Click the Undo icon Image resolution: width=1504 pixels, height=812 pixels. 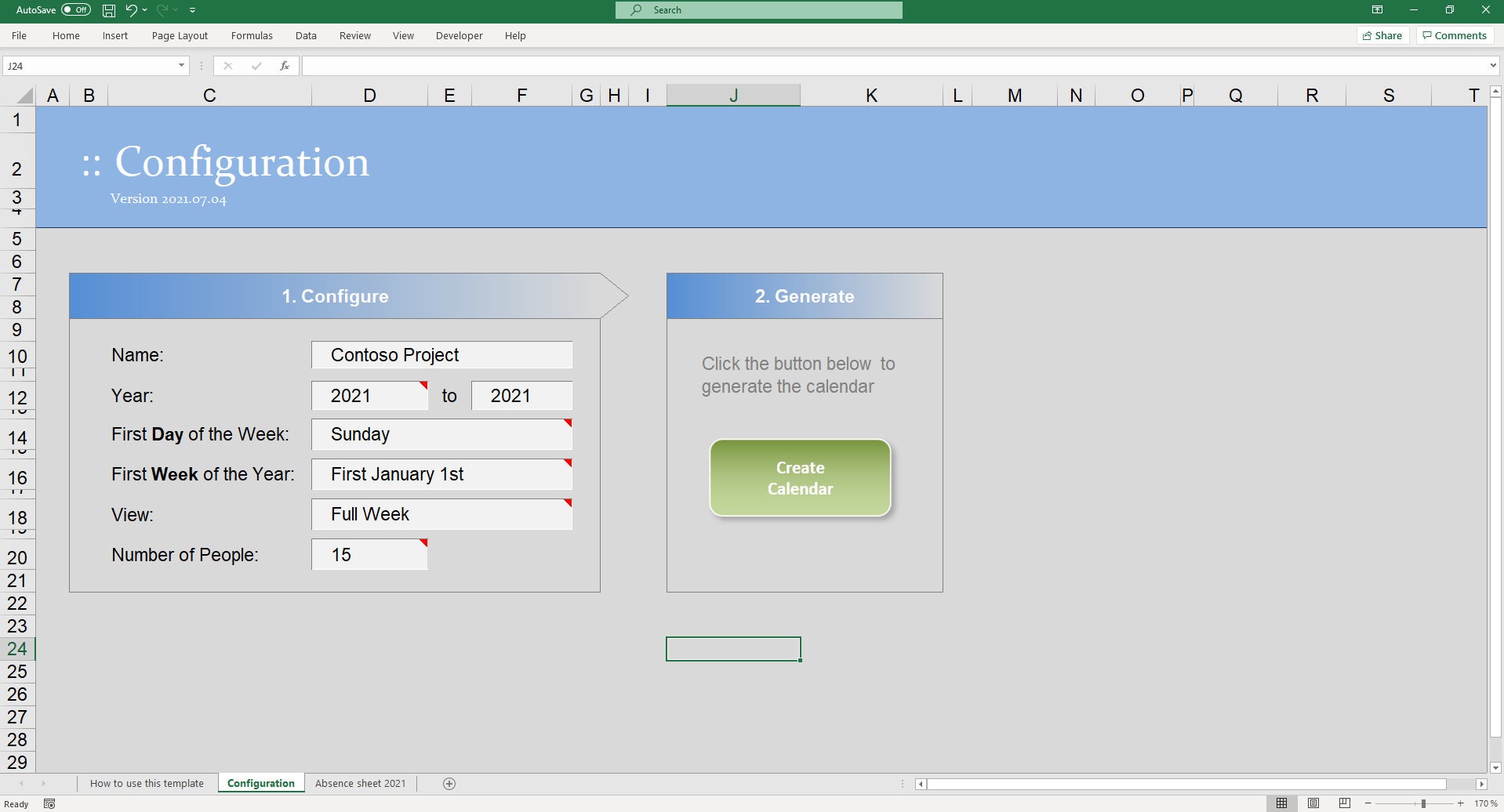pos(130,10)
